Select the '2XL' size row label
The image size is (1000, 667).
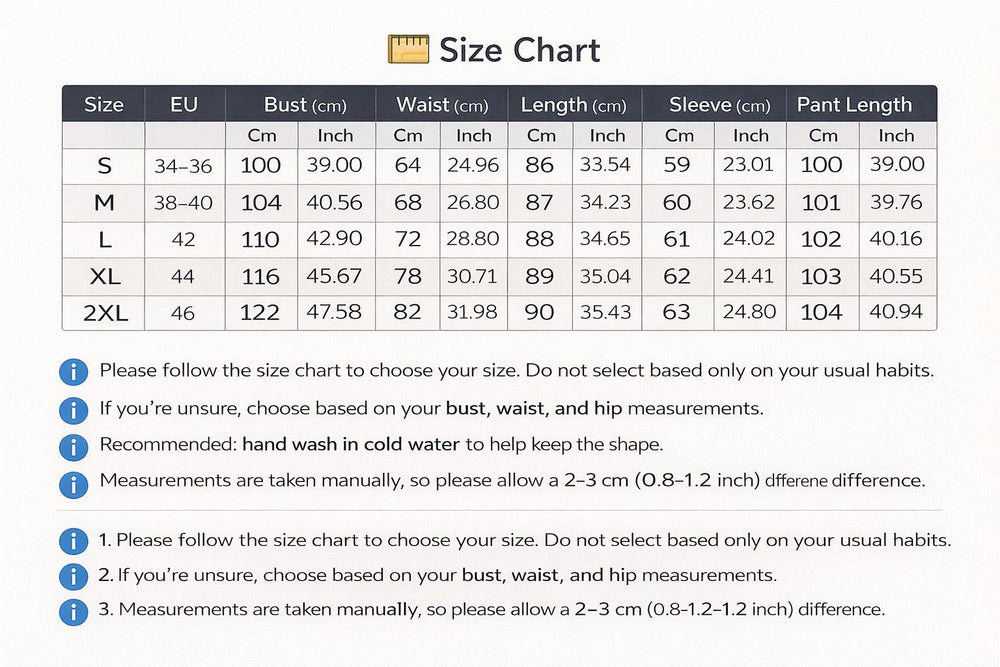[x=104, y=313]
